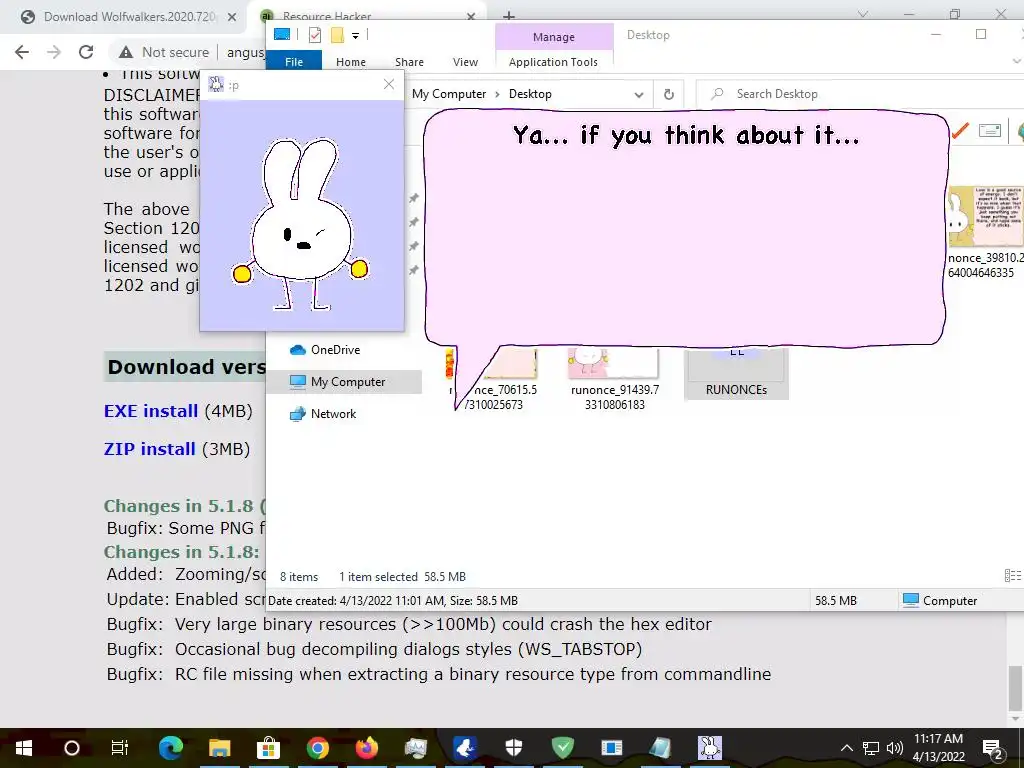Close the Download Wolfwalkers browser tab

(x=232, y=17)
